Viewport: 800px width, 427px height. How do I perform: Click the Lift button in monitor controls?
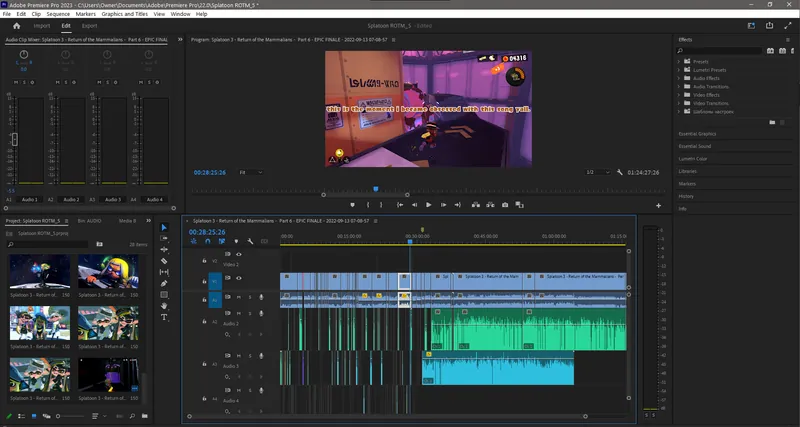[x=476, y=205]
